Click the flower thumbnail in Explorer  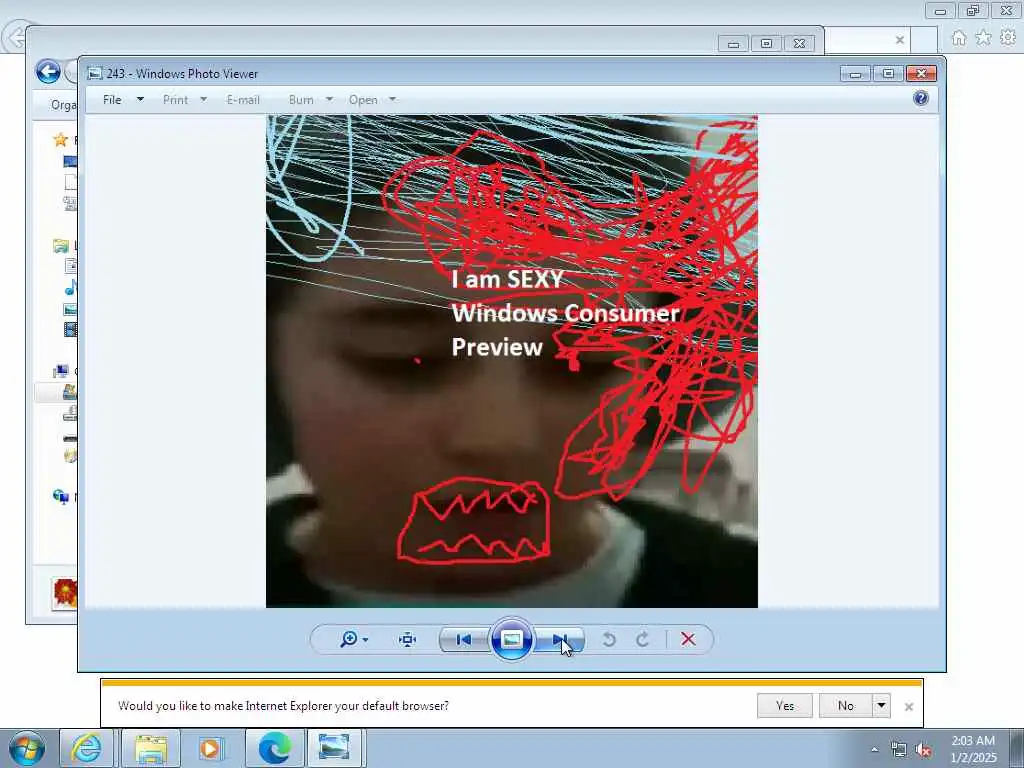(x=65, y=594)
